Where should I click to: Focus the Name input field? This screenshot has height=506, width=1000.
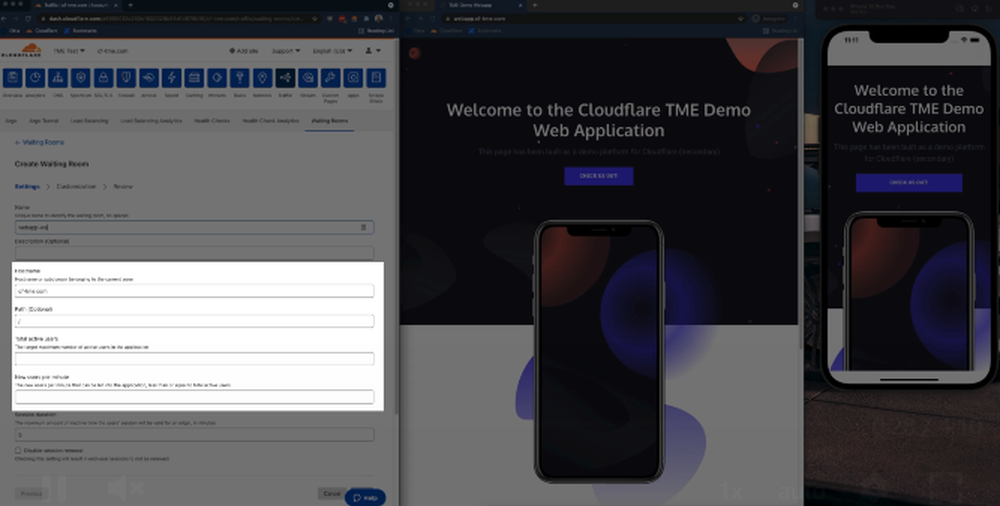coord(195,227)
